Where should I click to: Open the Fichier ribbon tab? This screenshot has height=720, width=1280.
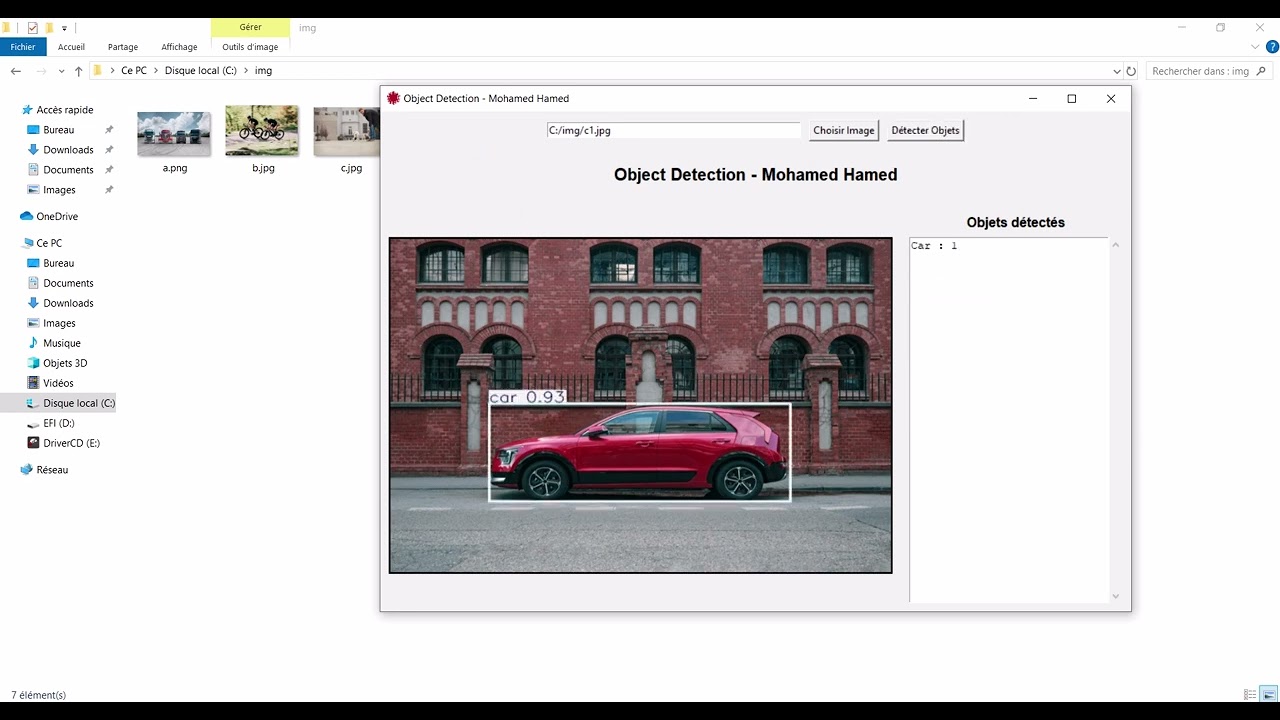click(23, 47)
